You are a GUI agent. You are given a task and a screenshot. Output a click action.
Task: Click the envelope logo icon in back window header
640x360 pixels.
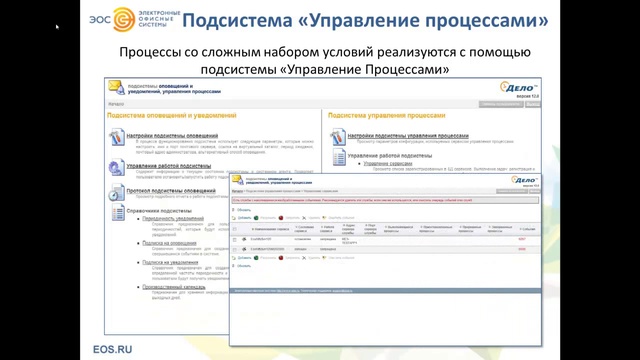(116, 88)
